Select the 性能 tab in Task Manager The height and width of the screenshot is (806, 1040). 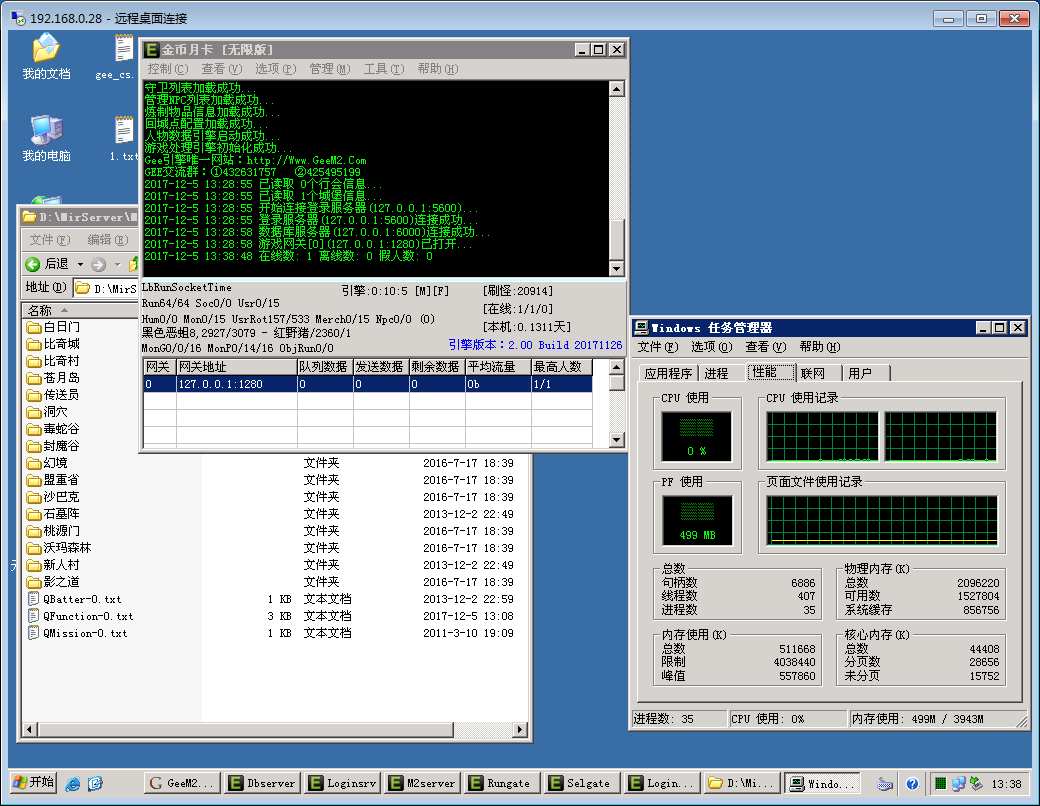770,372
